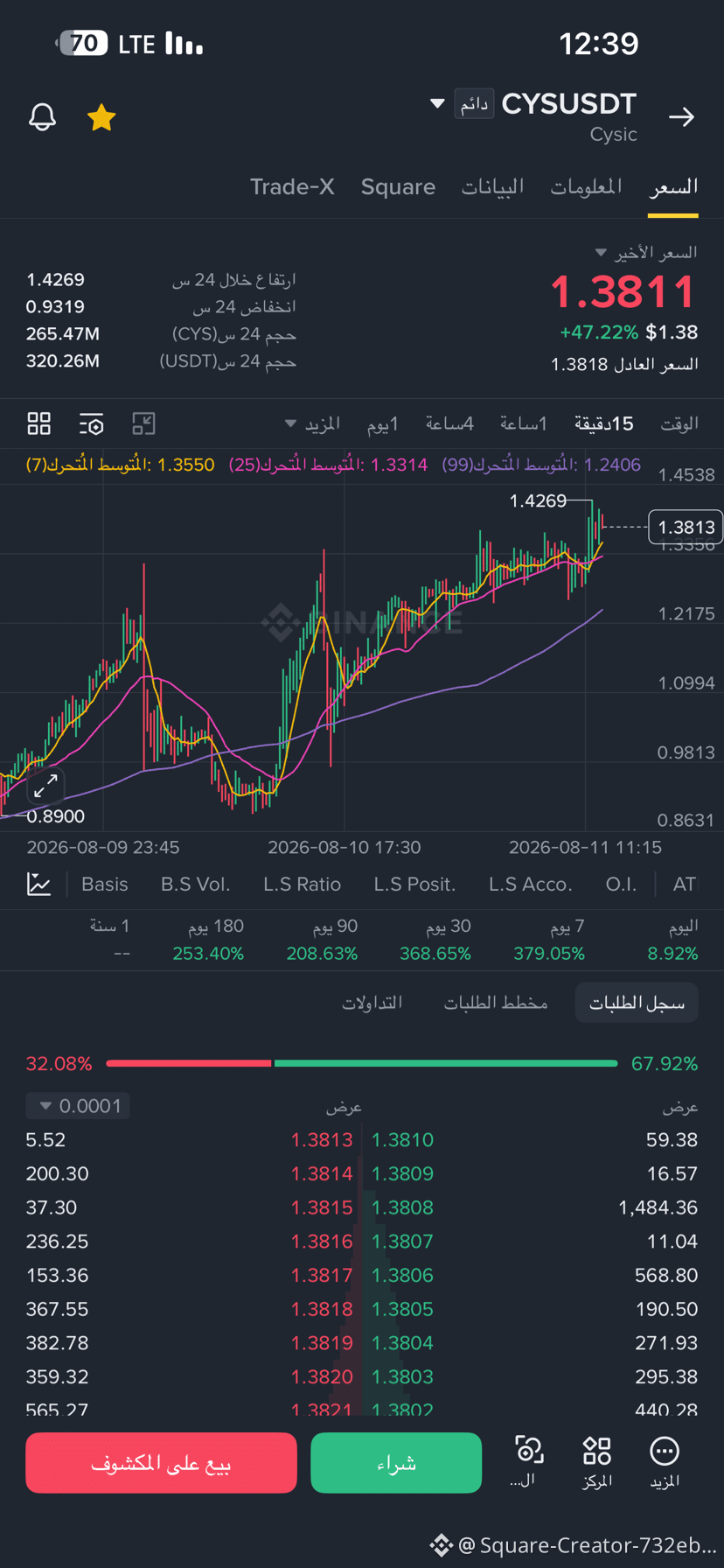Screen dimensions: 724x1568
Task: Tap the السعر العادل 1.3818 mark price
Action: click(x=624, y=364)
